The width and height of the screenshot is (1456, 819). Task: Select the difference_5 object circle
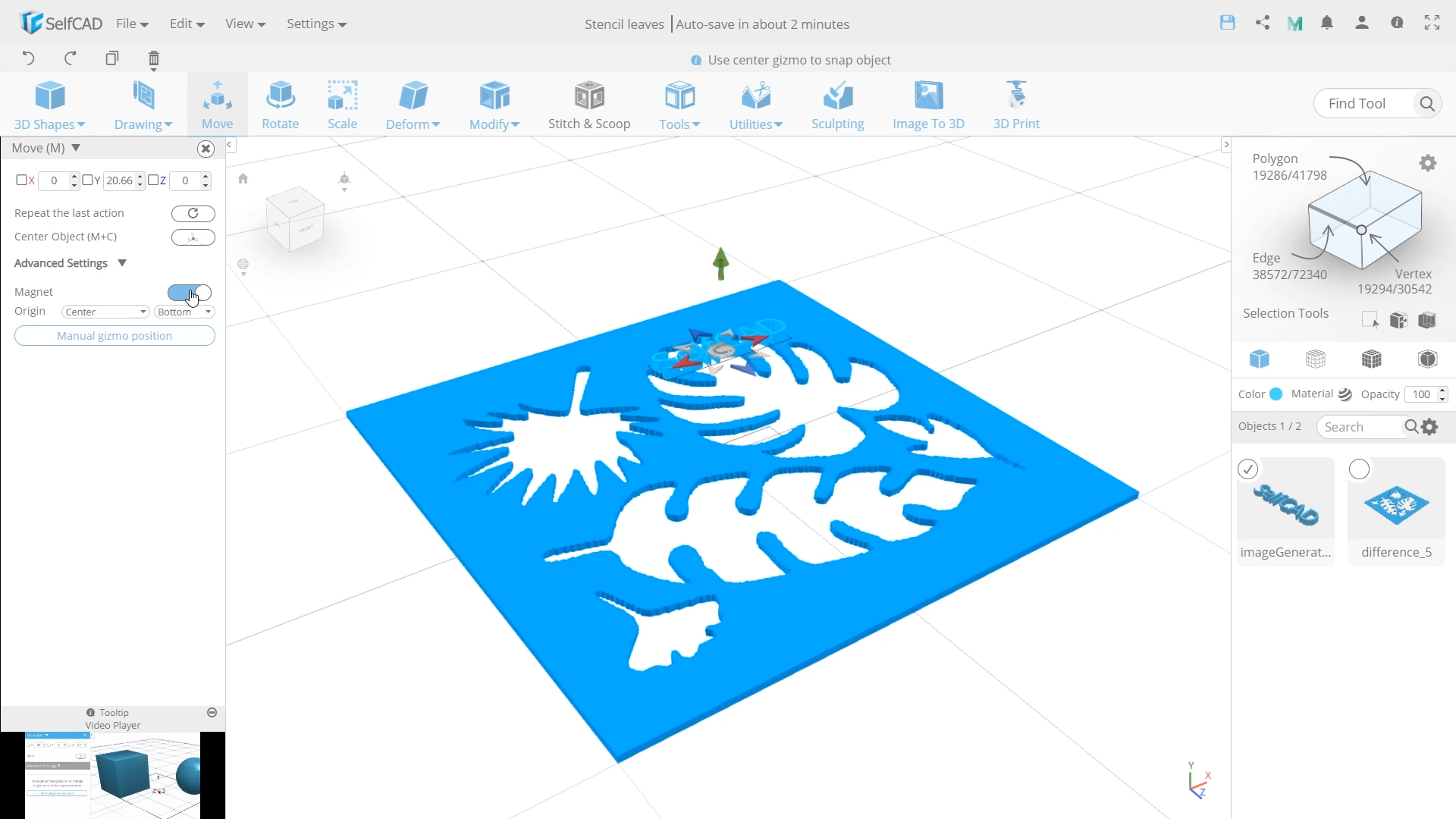(x=1360, y=469)
